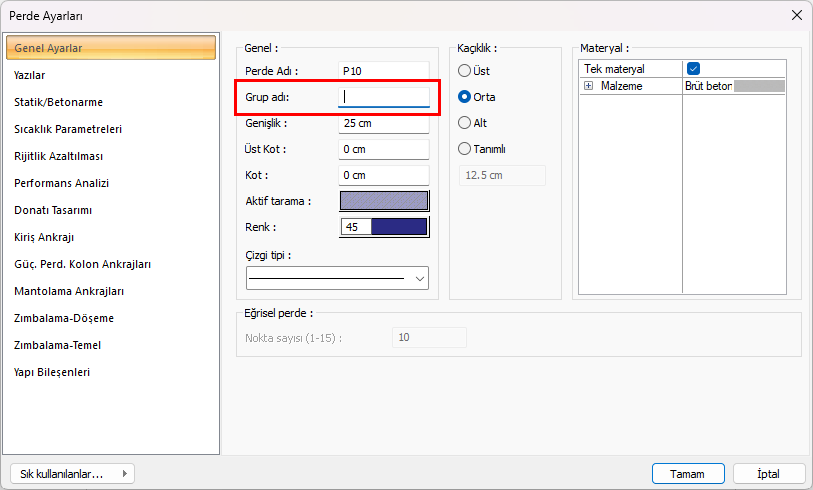The width and height of the screenshot is (813, 490).
Task: Select the Alt eccentricity option
Action: click(x=464, y=123)
